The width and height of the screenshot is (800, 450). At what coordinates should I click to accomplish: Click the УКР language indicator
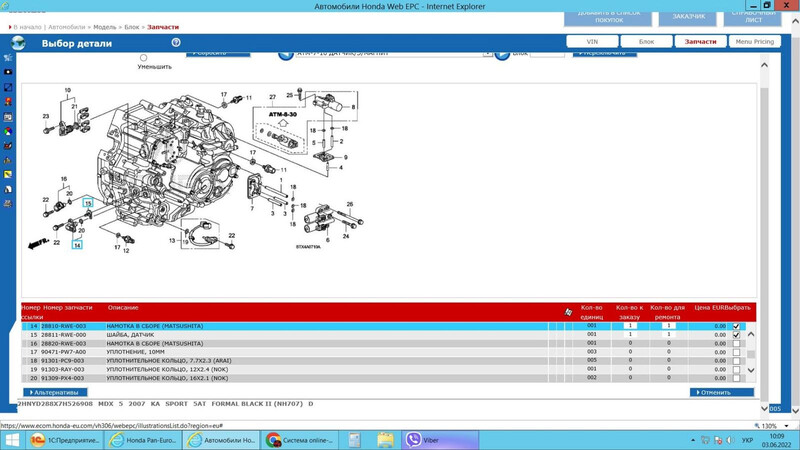click(x=747, y=440)
